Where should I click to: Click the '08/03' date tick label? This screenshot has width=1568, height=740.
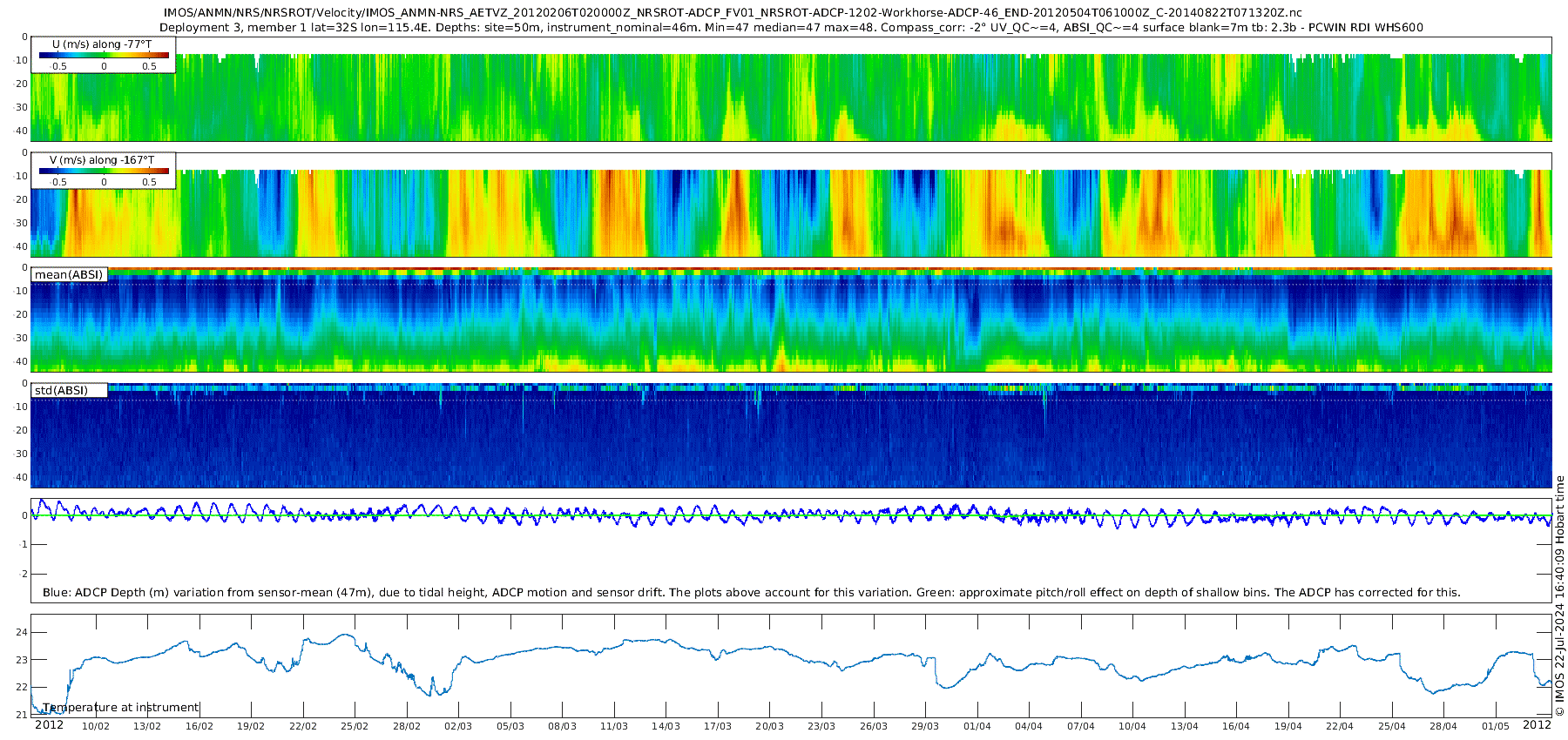click(x=563, y=726)
